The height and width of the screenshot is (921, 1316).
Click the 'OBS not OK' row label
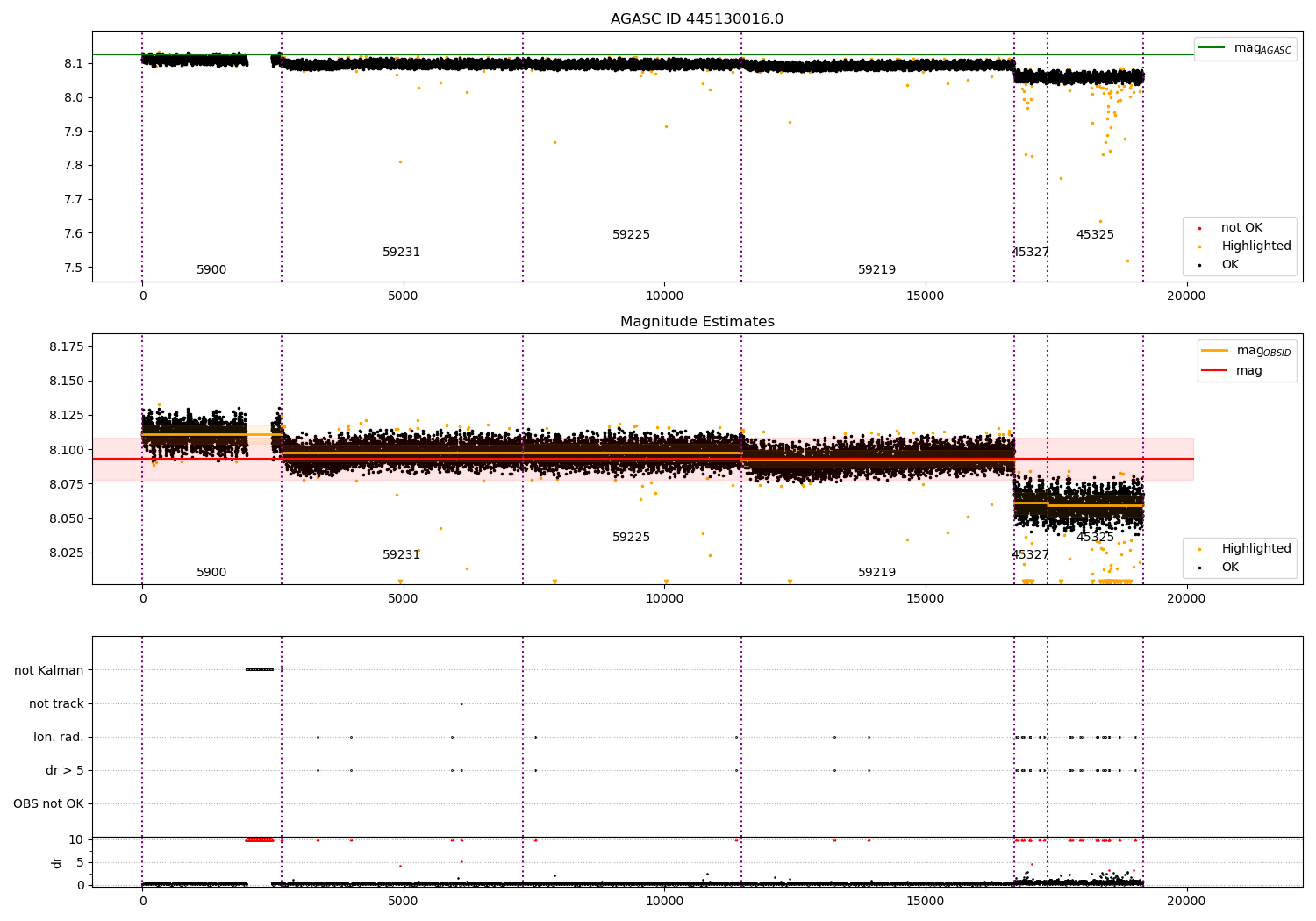pyautogui.click(x=48, y=804)
